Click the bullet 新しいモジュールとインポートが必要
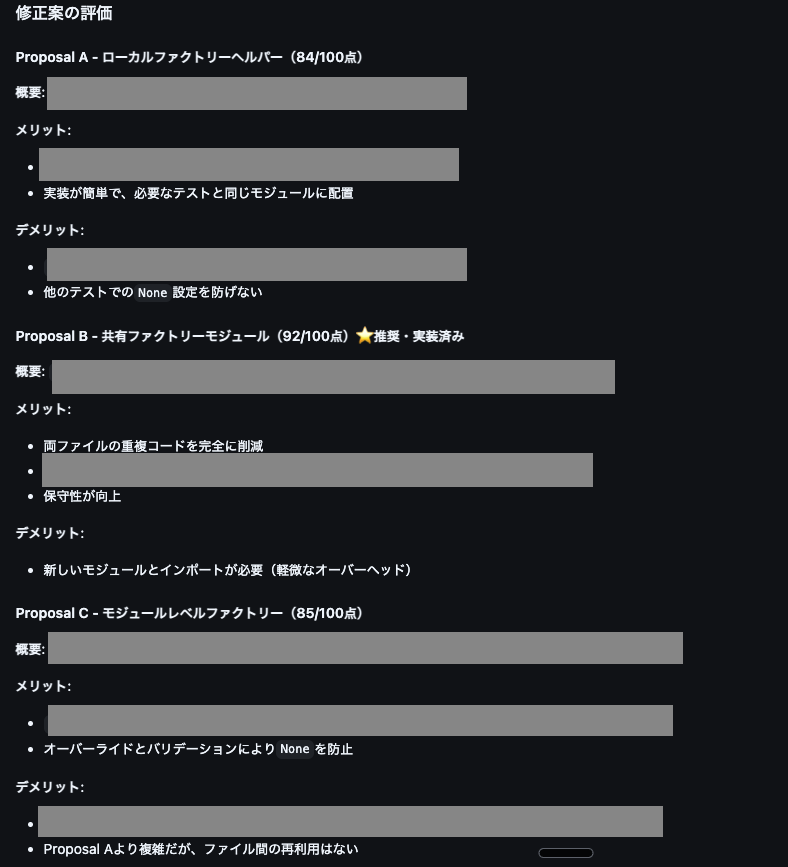Viewport: 788px width, 867px height. coord(227,570)
